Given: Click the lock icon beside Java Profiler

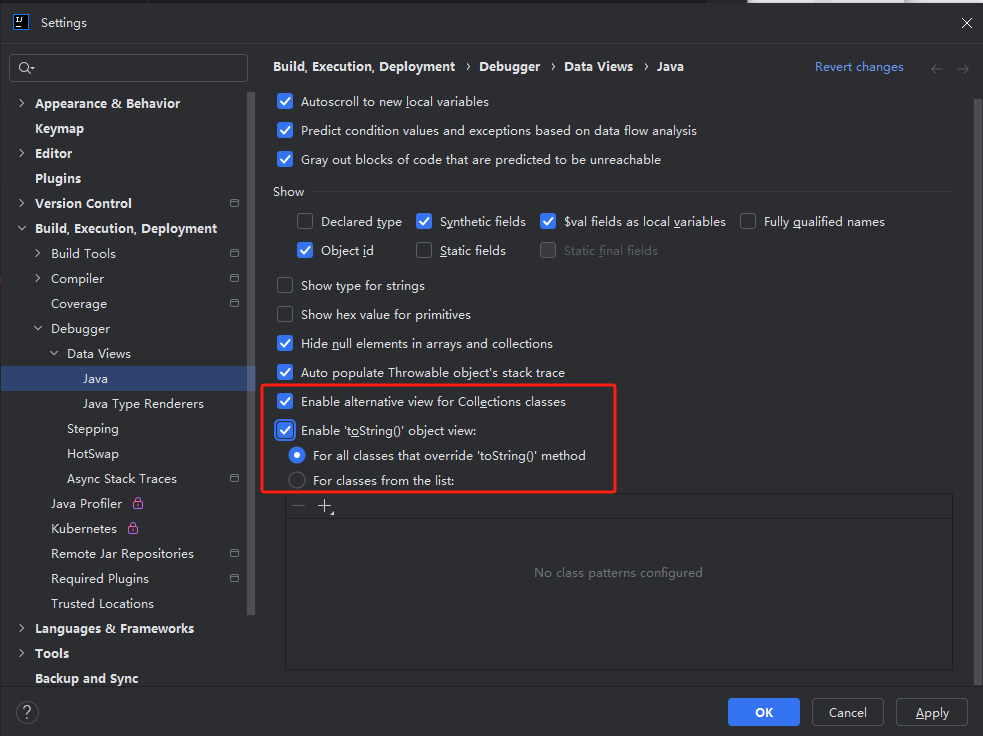Looking at the screenshot, I should point(138,504).
